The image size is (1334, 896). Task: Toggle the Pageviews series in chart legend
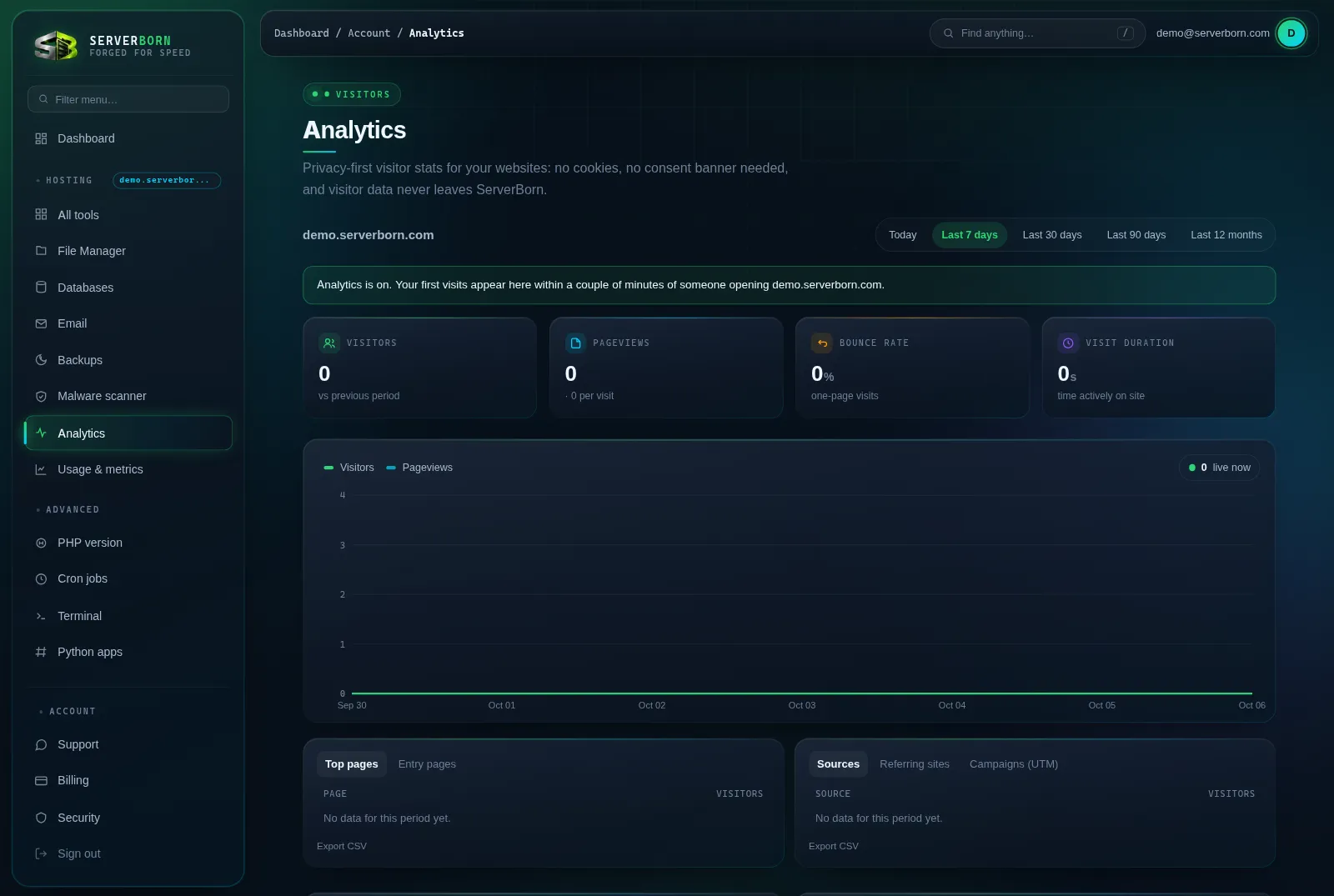point(419,468)
